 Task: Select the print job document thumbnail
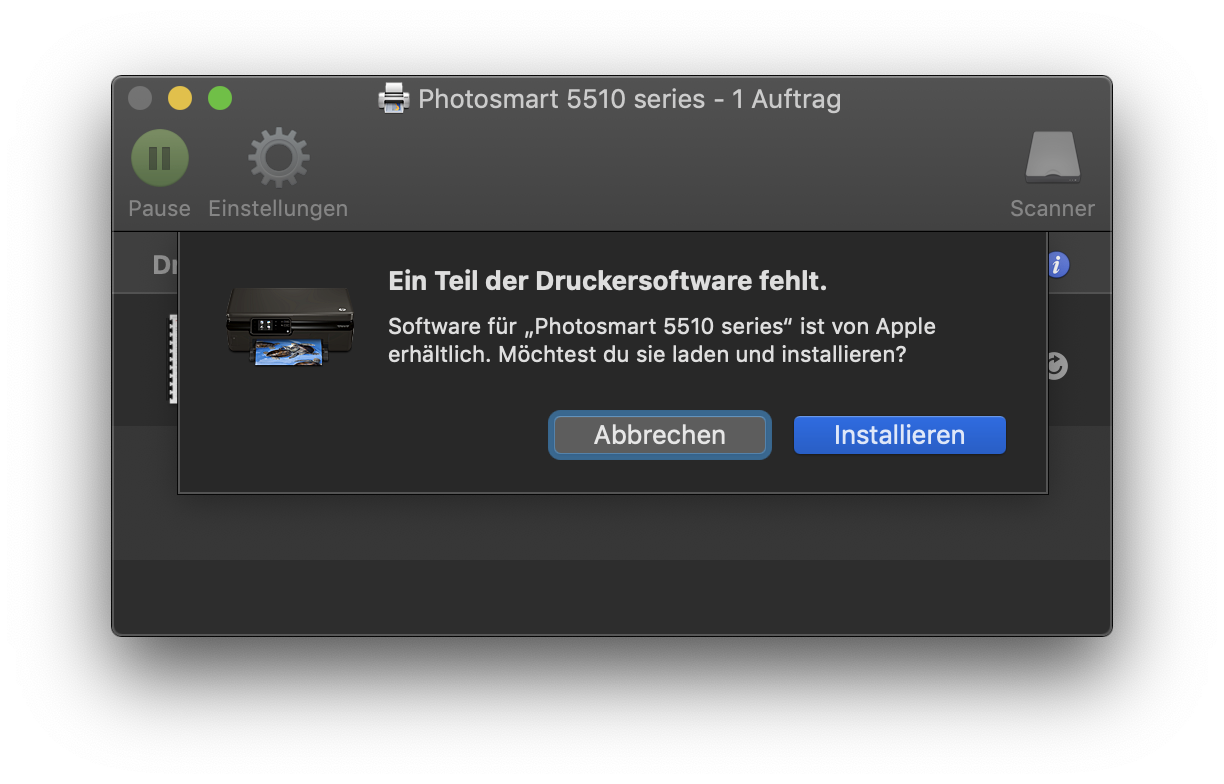click(x=172, y=359)
